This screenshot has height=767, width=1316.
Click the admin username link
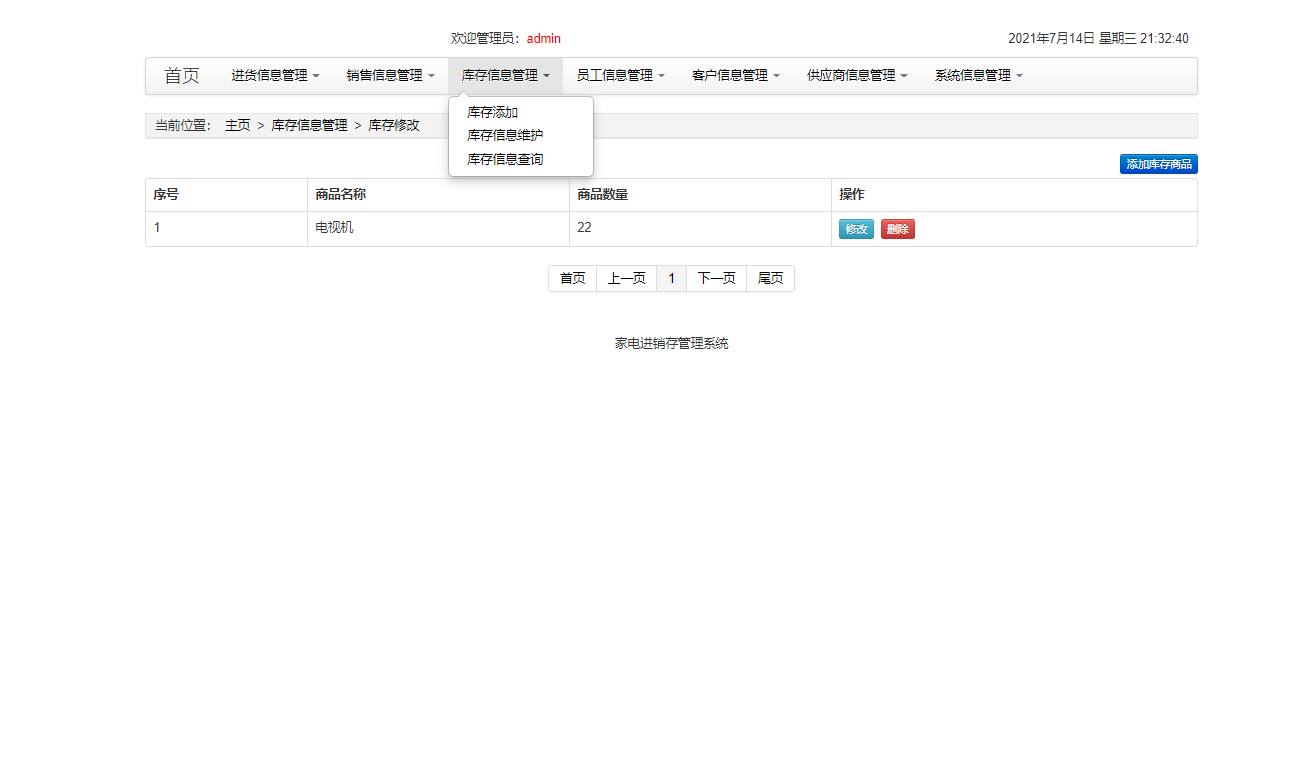[544, 38]
